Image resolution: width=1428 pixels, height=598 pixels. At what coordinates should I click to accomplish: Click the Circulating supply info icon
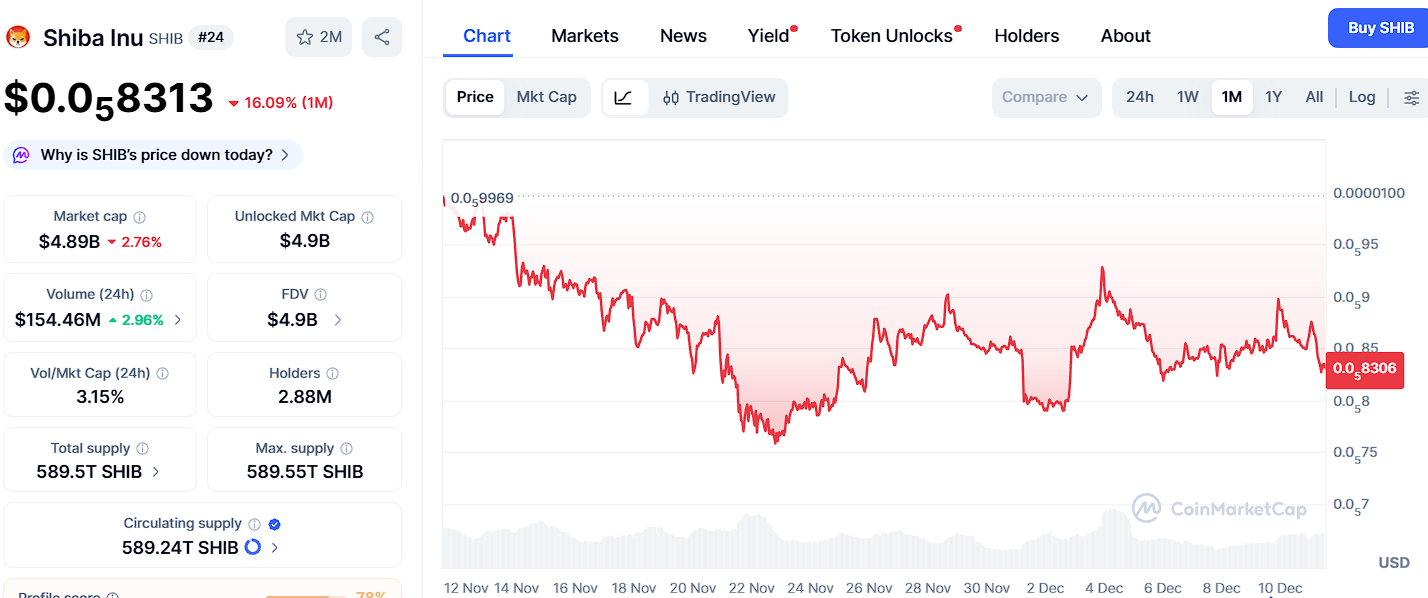tap(254, 524)
